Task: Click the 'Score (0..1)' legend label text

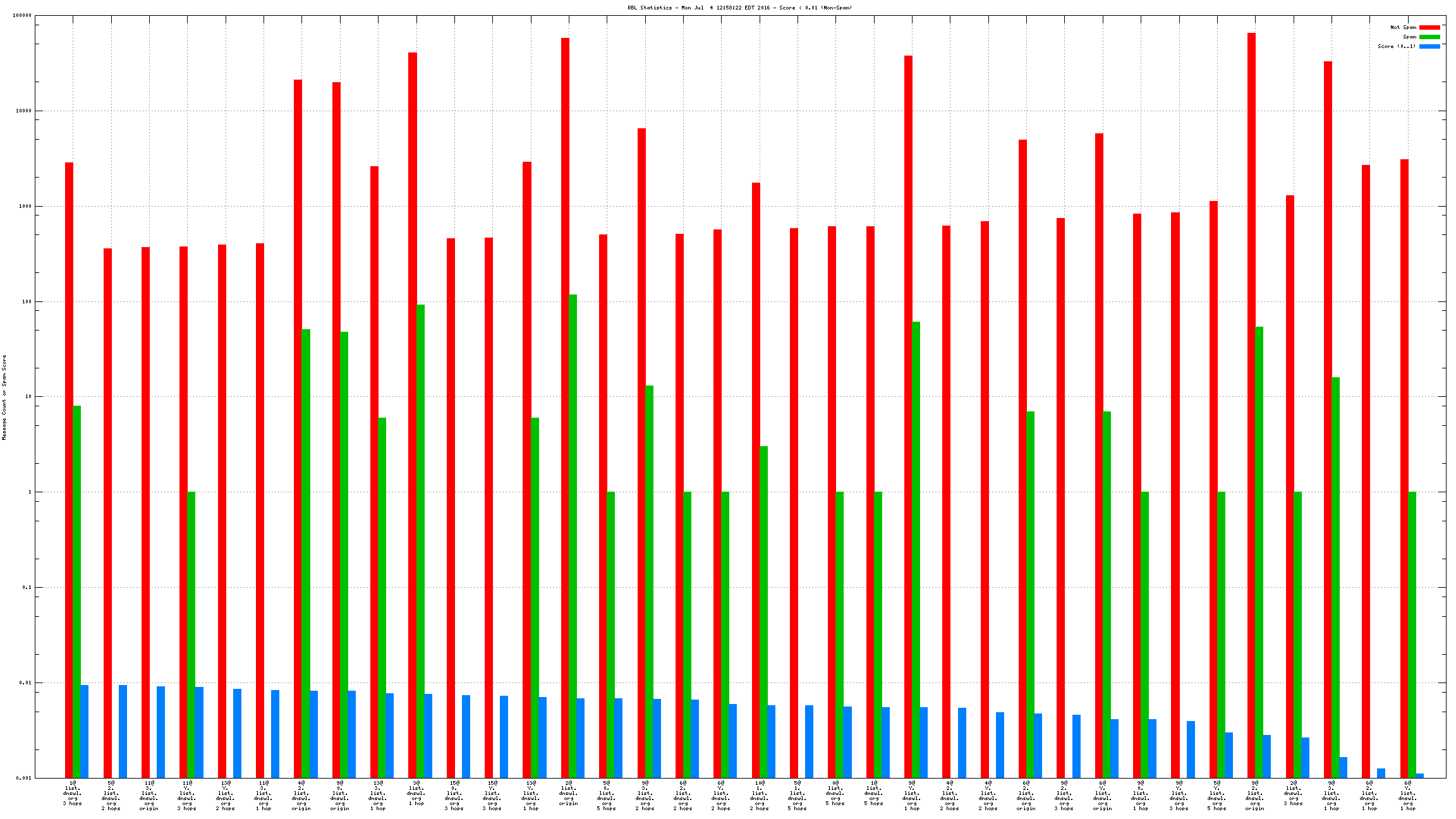Action: click(x=1397, y=46)
